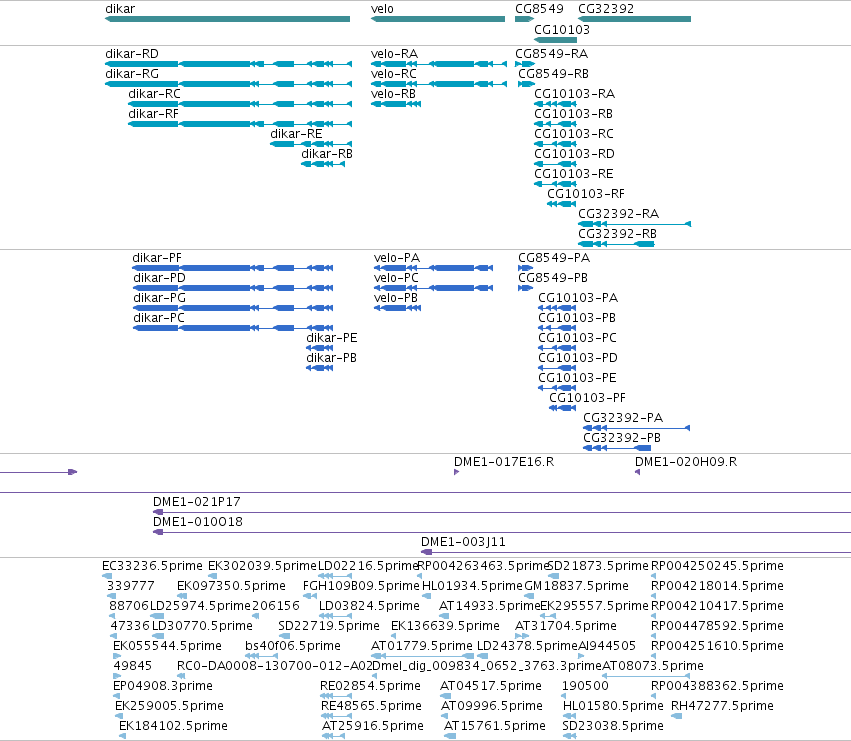
Task: Select the dikar-RB transcript
Action: click(323, 164)
